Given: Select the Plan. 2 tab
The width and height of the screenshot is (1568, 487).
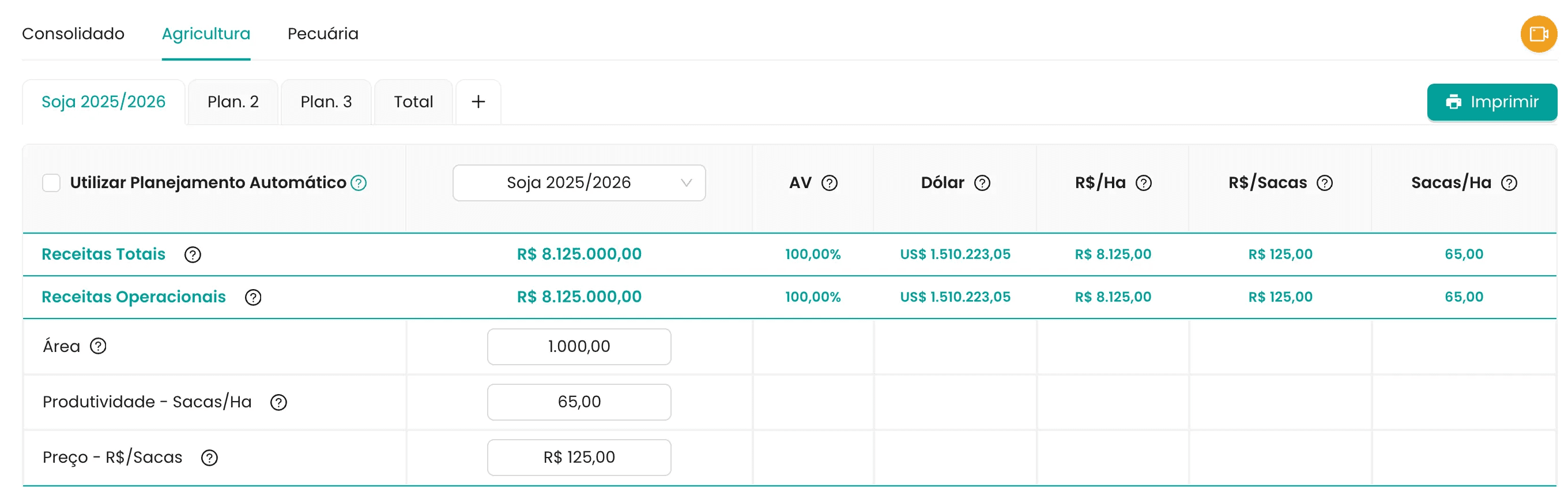Looking at the screenshot, I should coord(232,102).
